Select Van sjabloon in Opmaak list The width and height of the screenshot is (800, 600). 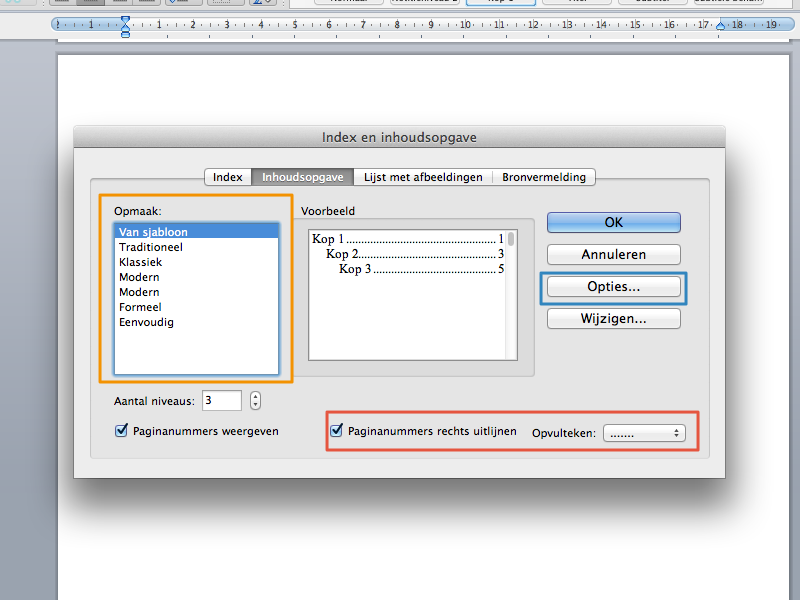tap(197, 232)
